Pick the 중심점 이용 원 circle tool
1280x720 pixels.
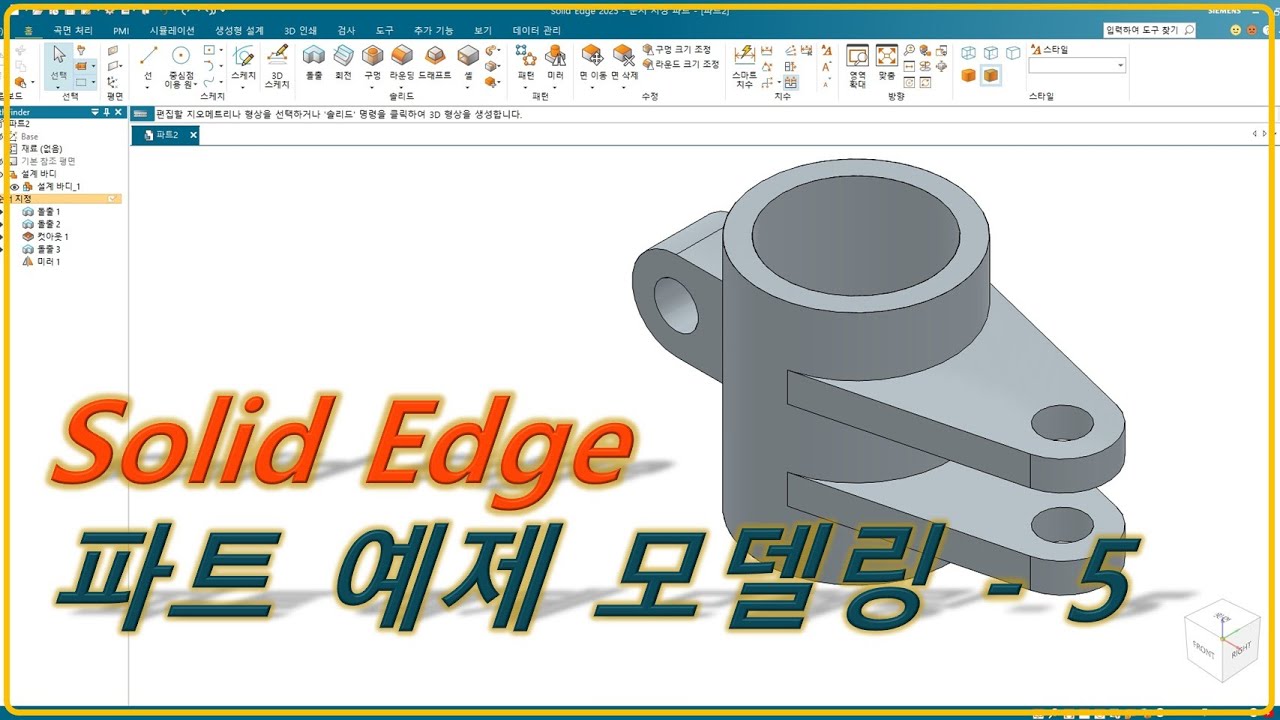[180, 66]
